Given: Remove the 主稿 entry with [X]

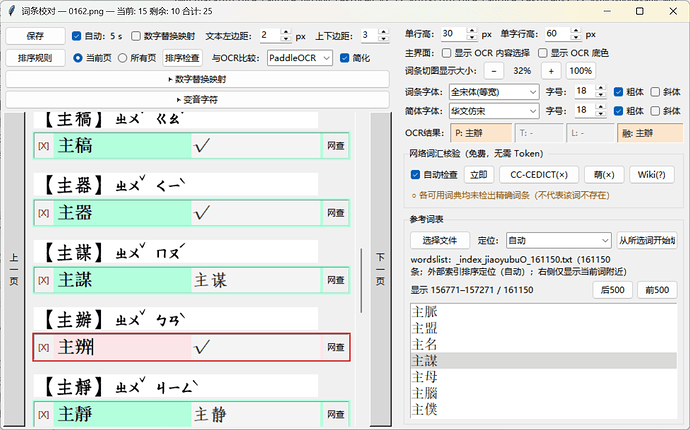Looking at the screenshot, I should tap(44, 146).
